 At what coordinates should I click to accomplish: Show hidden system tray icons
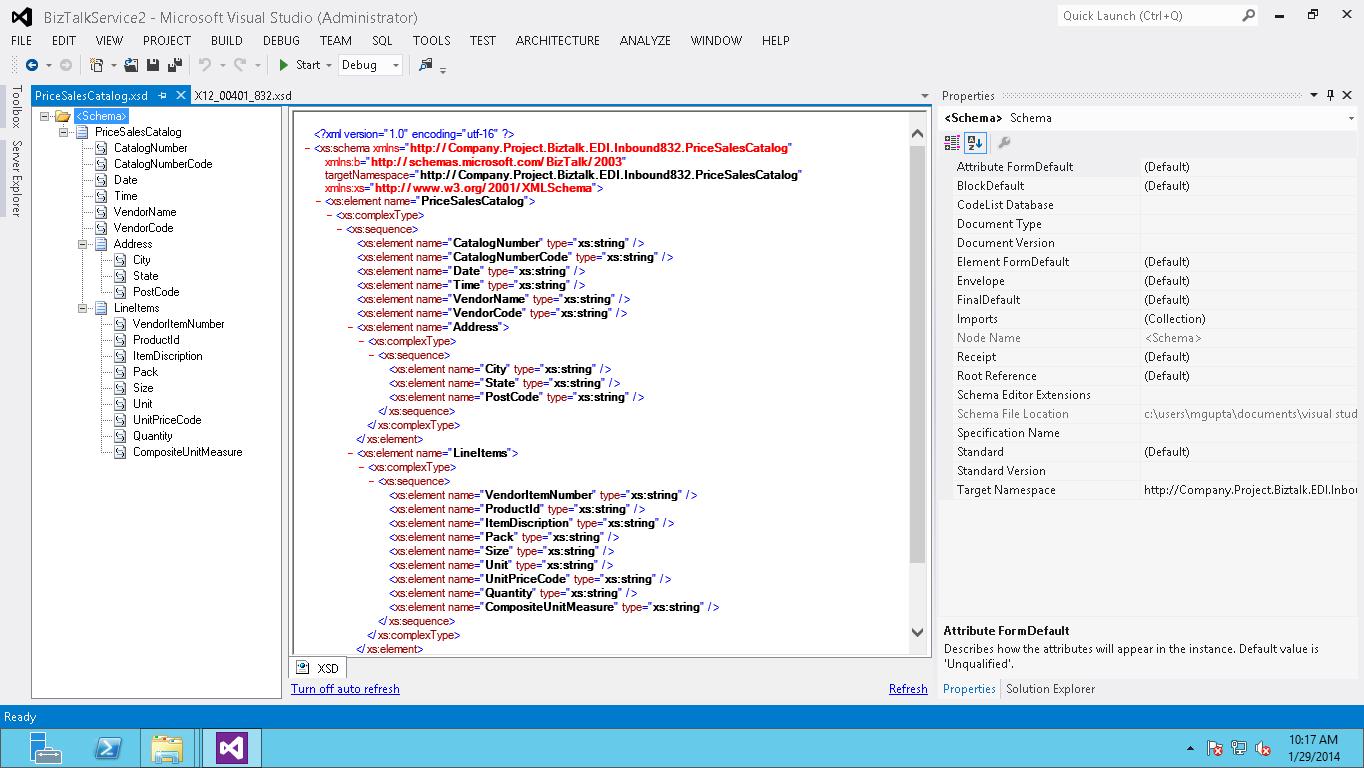(1190, 748)
